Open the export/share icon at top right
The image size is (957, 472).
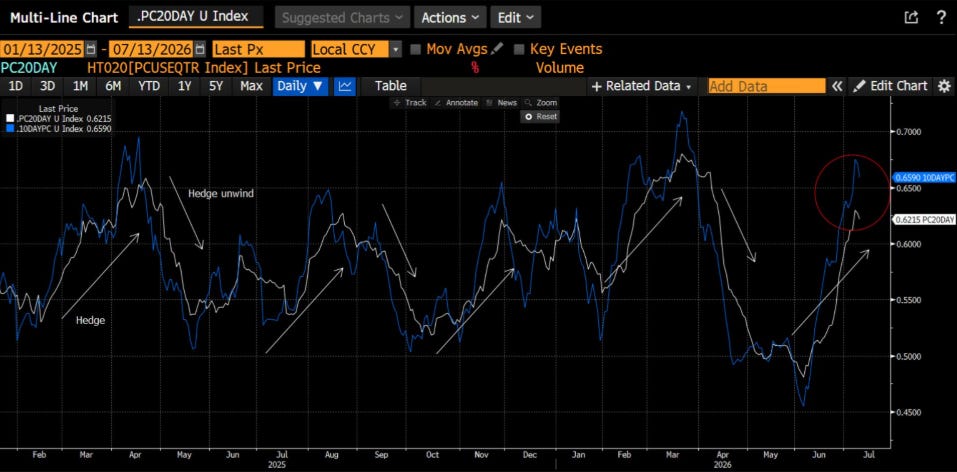(x=911, y=17)
